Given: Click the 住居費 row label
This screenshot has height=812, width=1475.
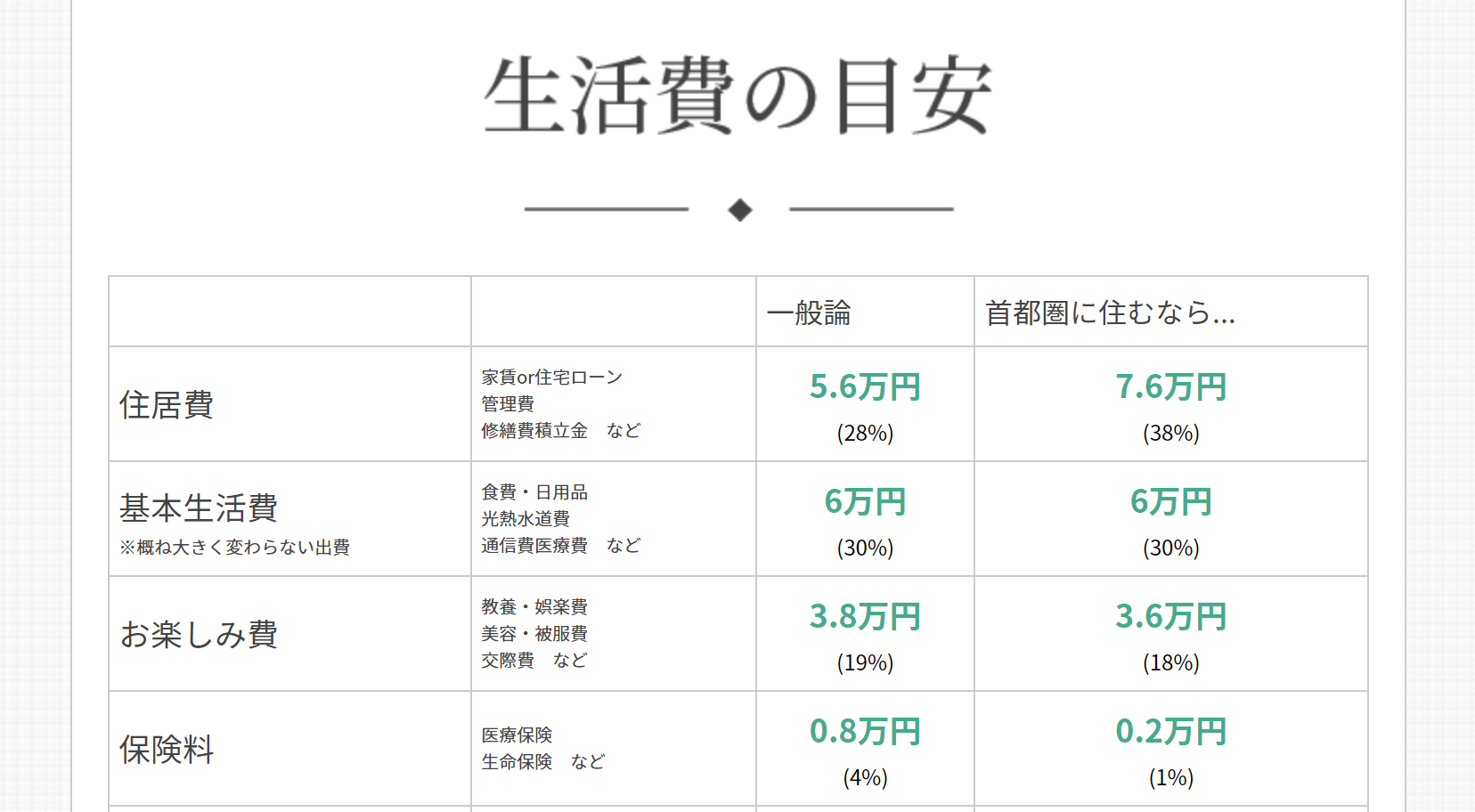Looking at the screenshot, I should [167, 404].
